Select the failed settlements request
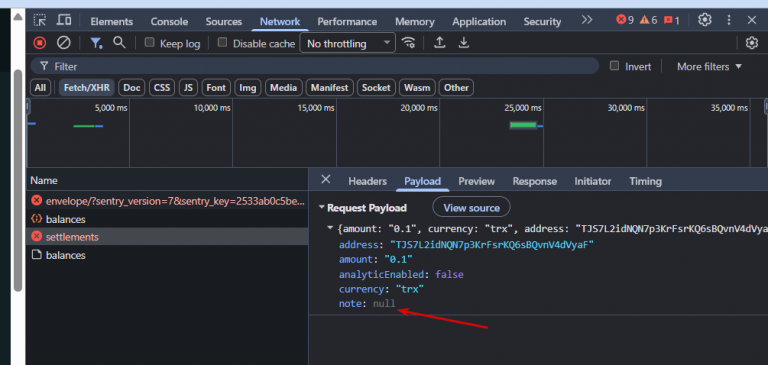This screenshot has width=768, height=365. tap(168, 237)
